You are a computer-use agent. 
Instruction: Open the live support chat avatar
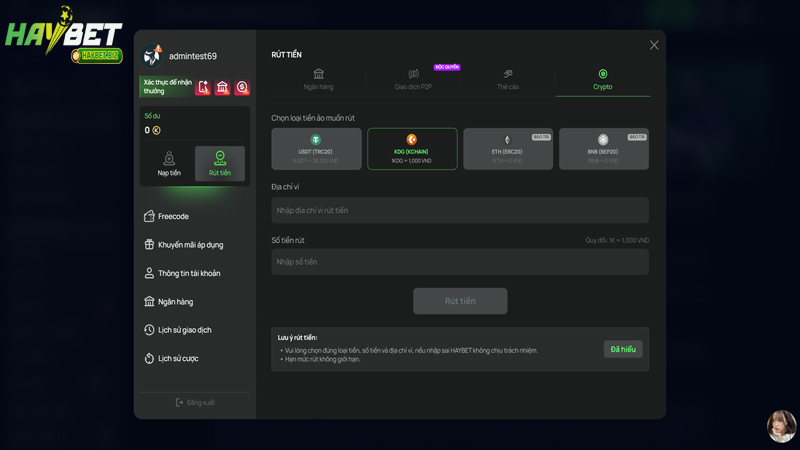[x=781, y=426]
